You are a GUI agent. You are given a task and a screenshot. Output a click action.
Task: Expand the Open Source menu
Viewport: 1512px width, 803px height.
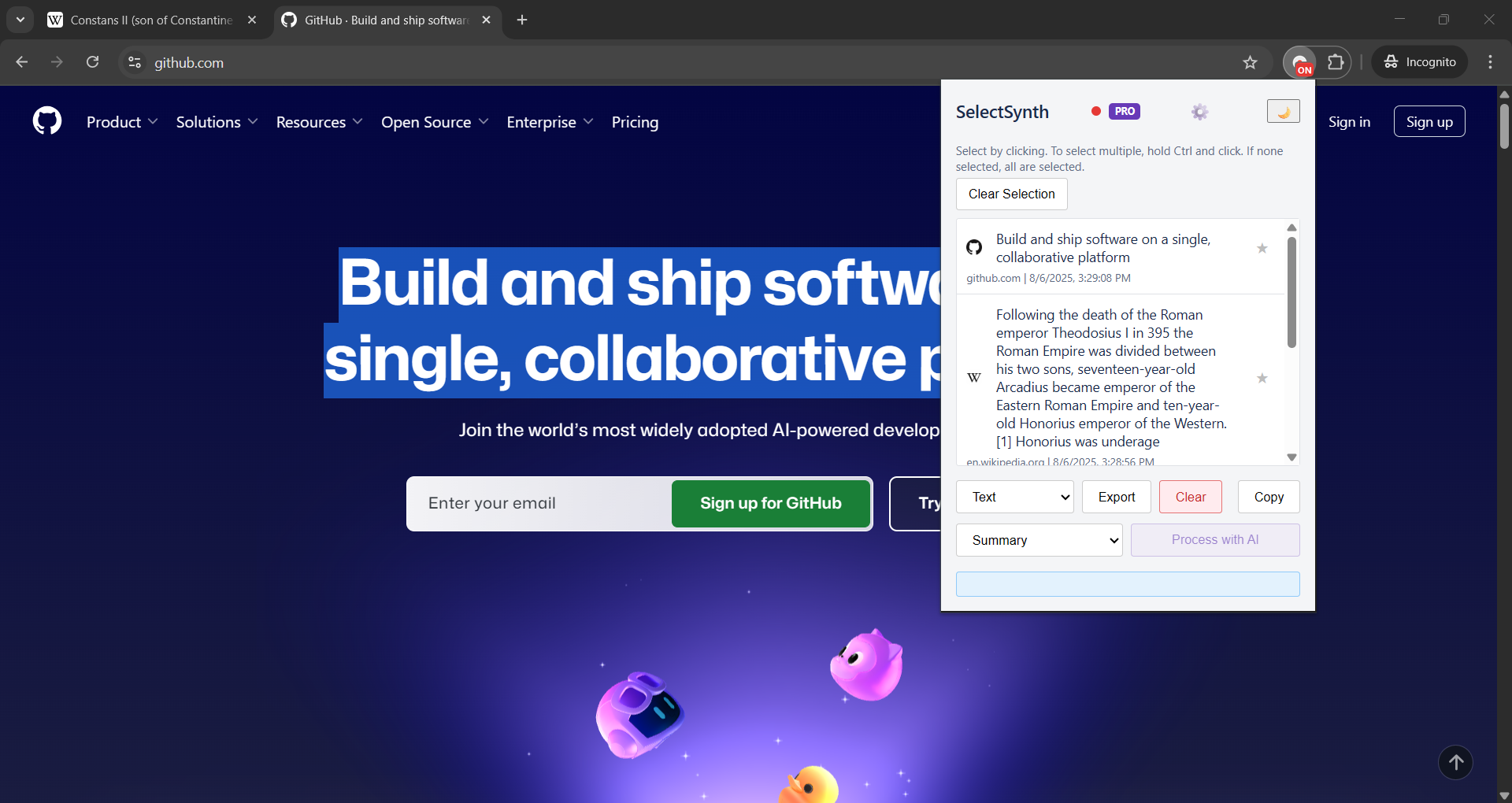tap(435, 122)
